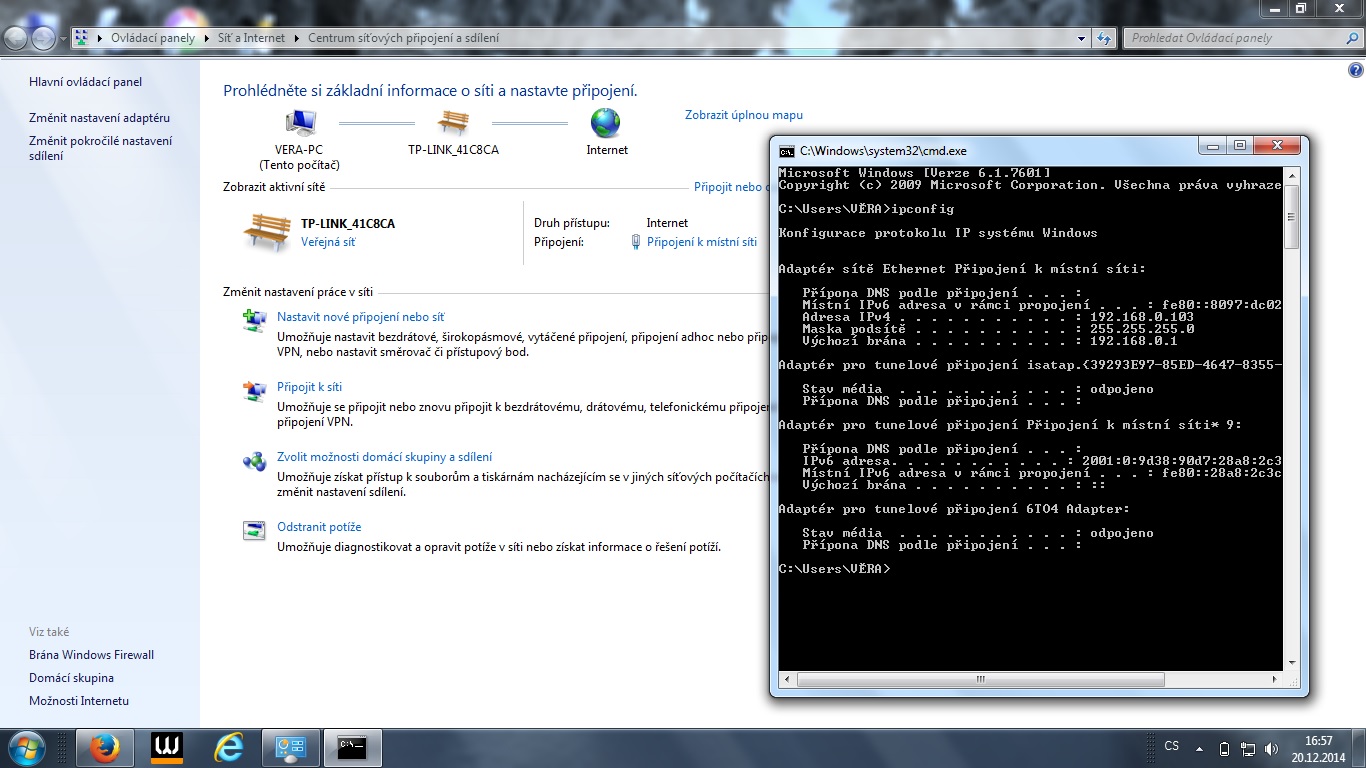Click the large bench icon under active networks
The width and height of the screenshot is (1366, 768).
pyautogui.click(x=267, y=233)
